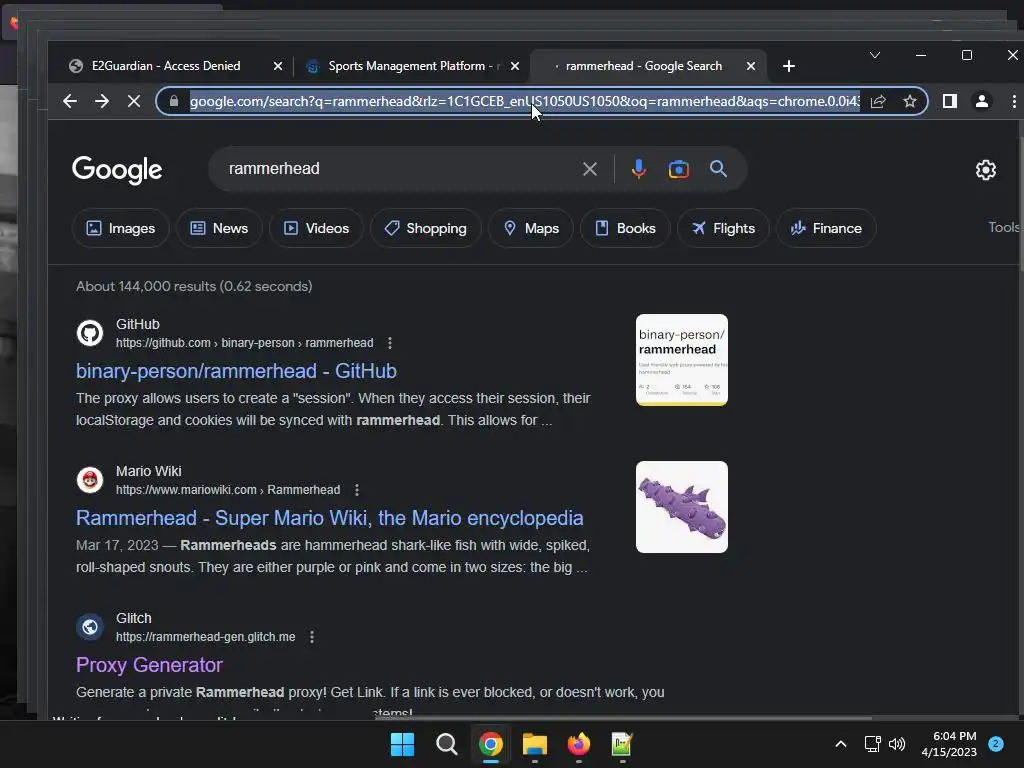
Task: Open network status tray icon
Action: tap(872, 744)
